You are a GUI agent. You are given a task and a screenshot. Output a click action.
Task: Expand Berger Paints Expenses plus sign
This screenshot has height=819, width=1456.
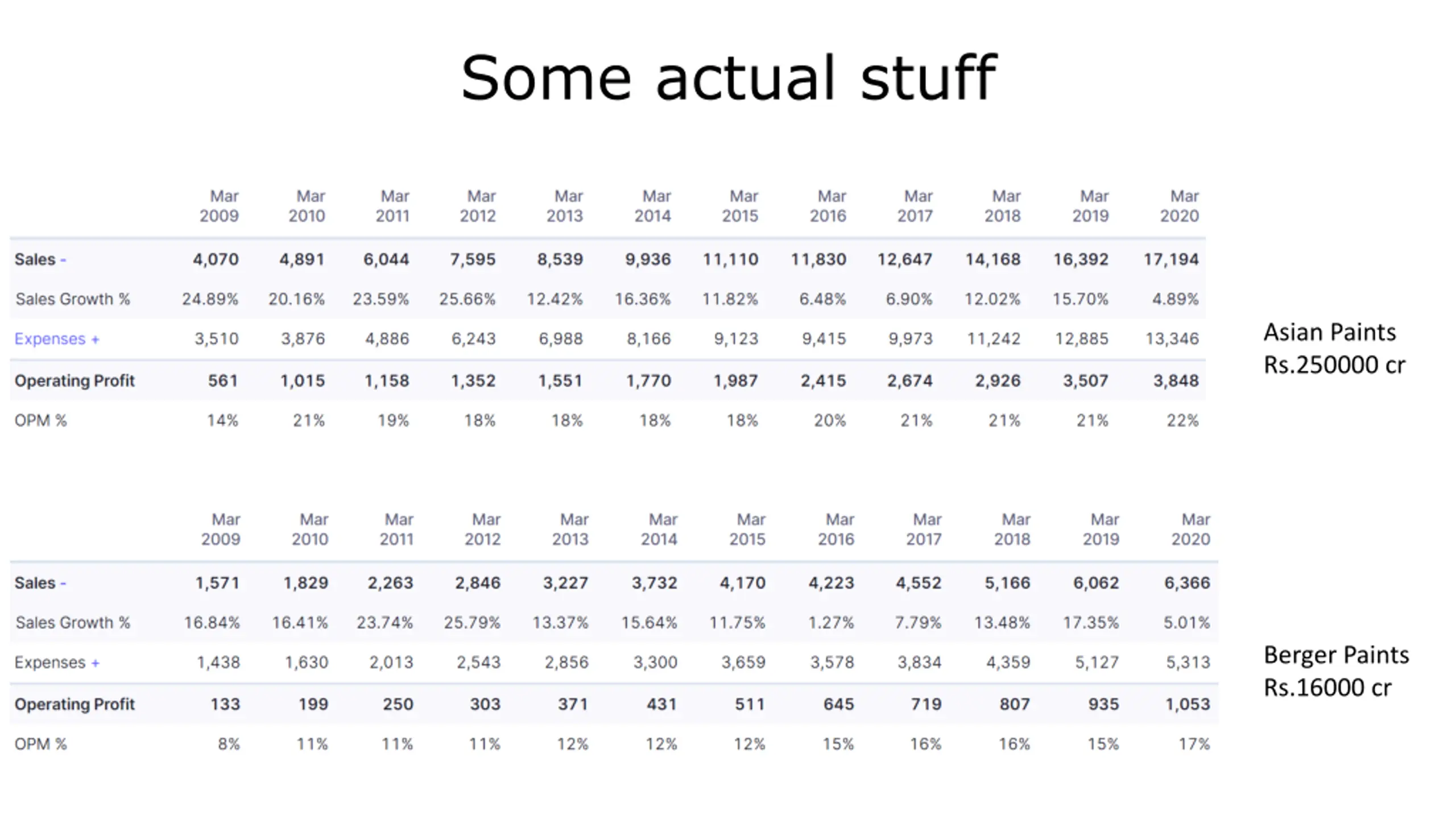[95, 663]
